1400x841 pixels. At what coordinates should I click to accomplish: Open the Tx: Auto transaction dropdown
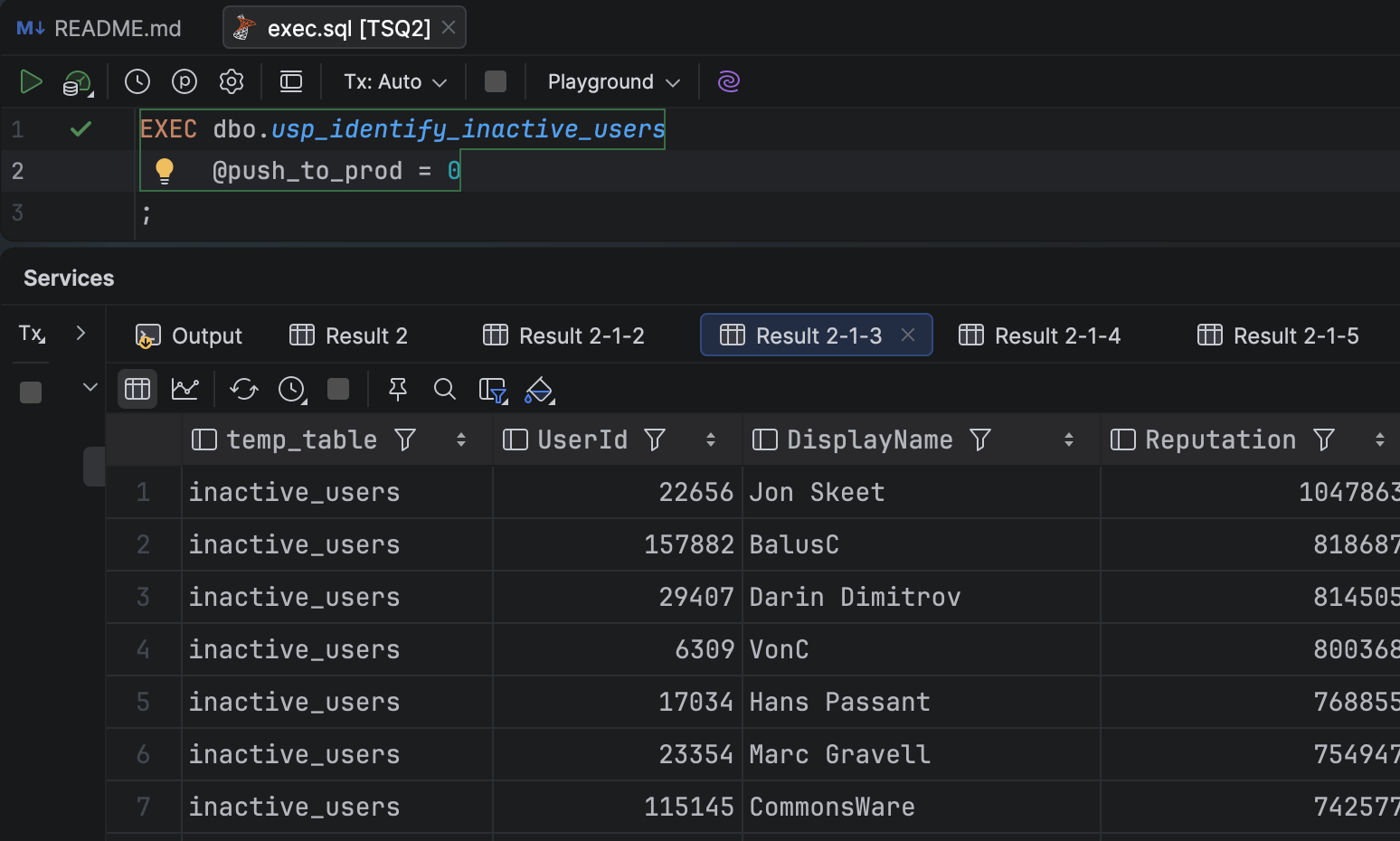click(393, 81)
